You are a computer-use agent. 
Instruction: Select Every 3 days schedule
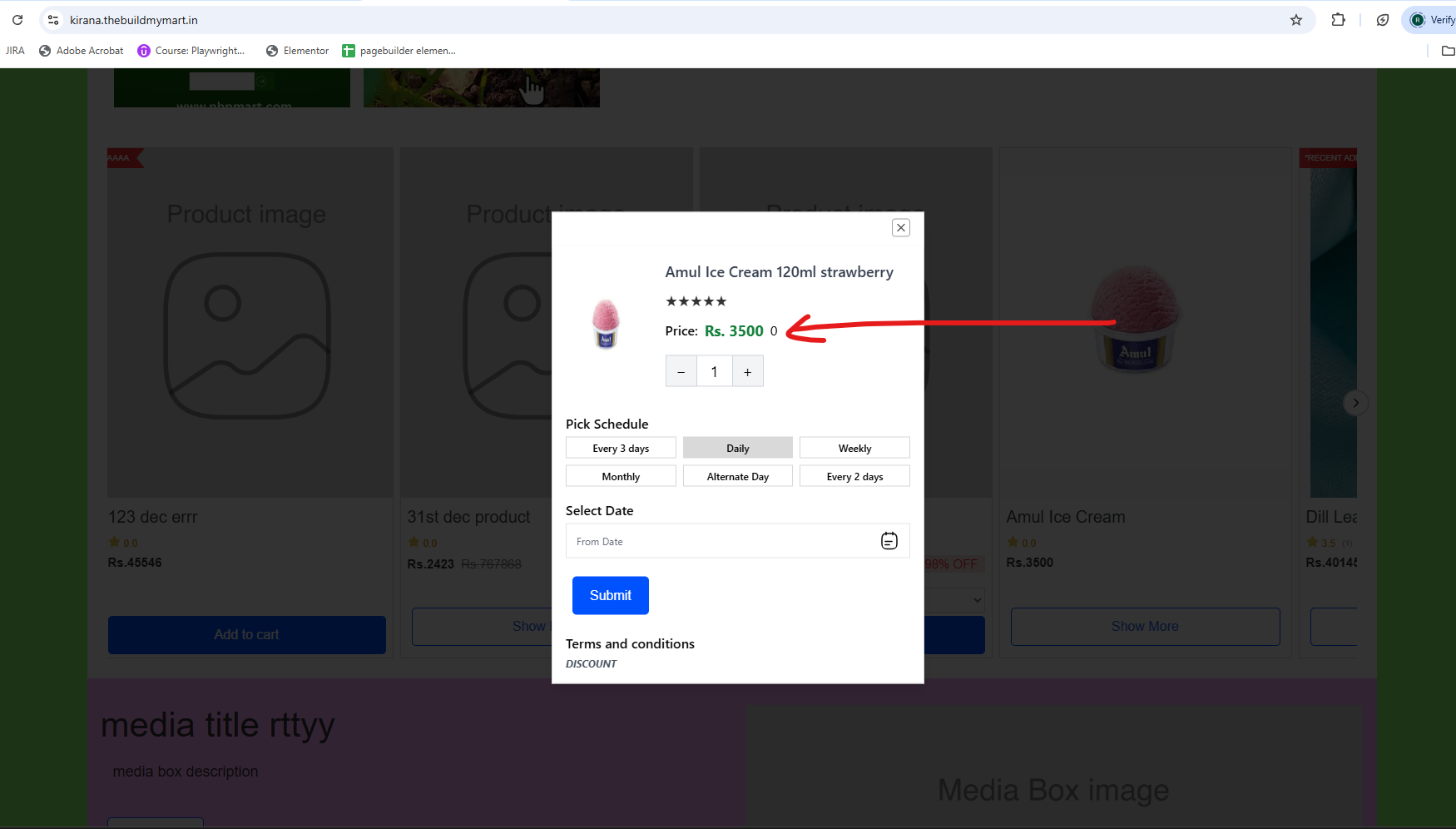pyautogui.click(x=621, y=448)
